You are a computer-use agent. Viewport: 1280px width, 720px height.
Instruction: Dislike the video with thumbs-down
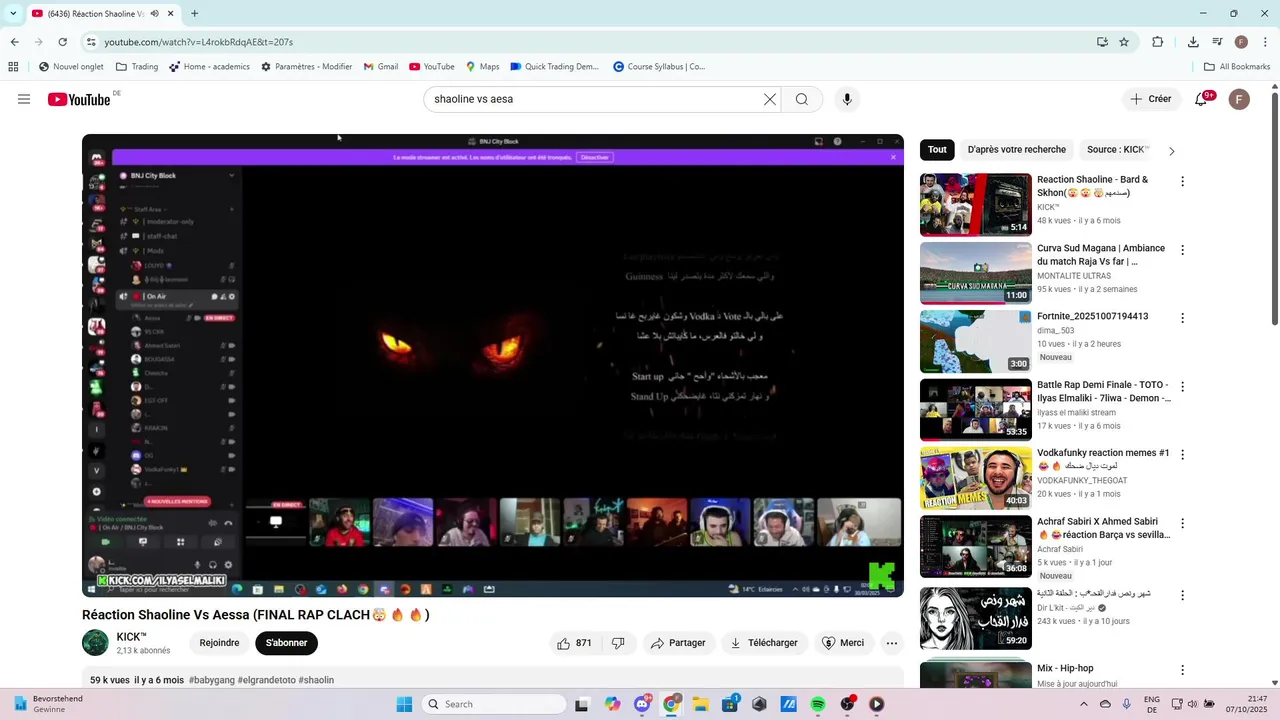coord(618,643)
